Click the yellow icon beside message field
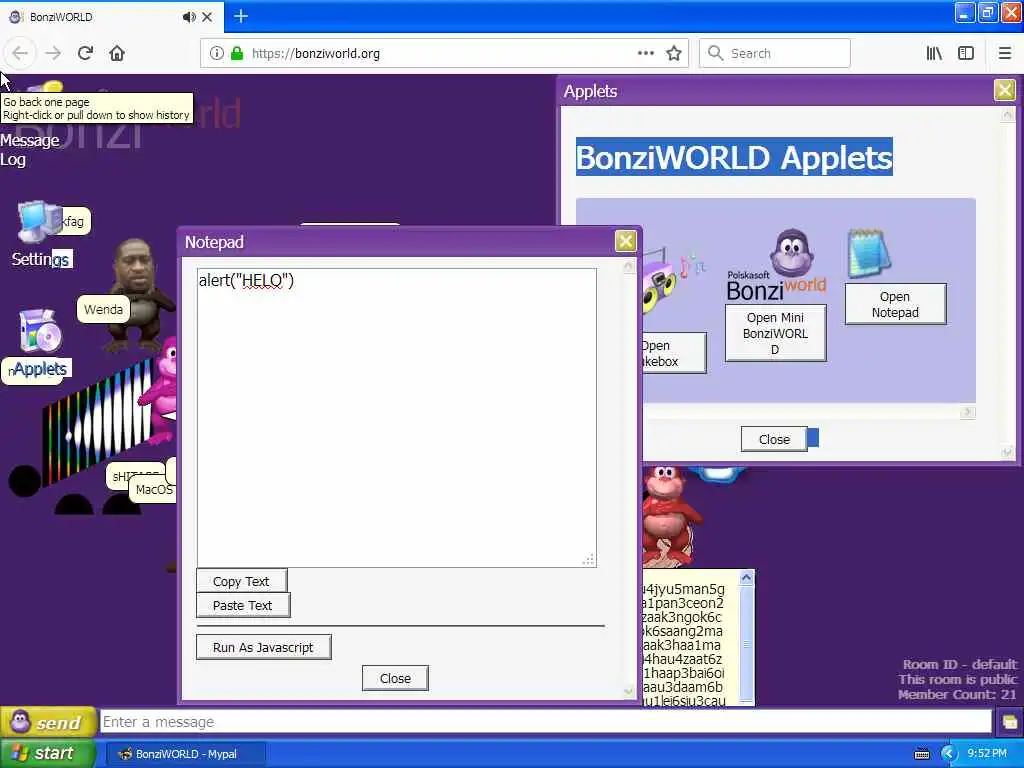This screenshot has height=768, width=1024. click(x=1010, y=722)
